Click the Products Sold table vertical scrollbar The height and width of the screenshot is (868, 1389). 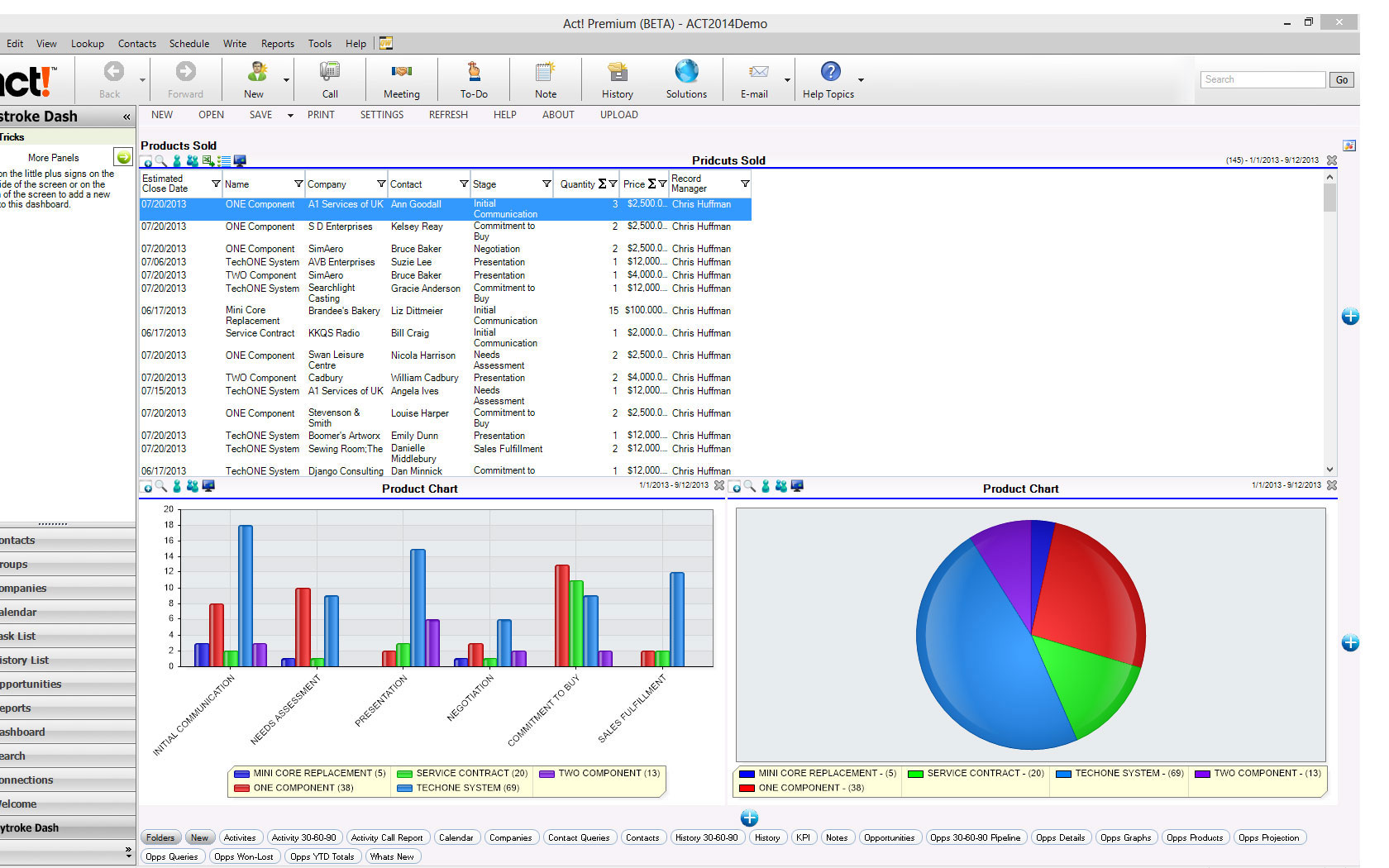[1329, 322]
